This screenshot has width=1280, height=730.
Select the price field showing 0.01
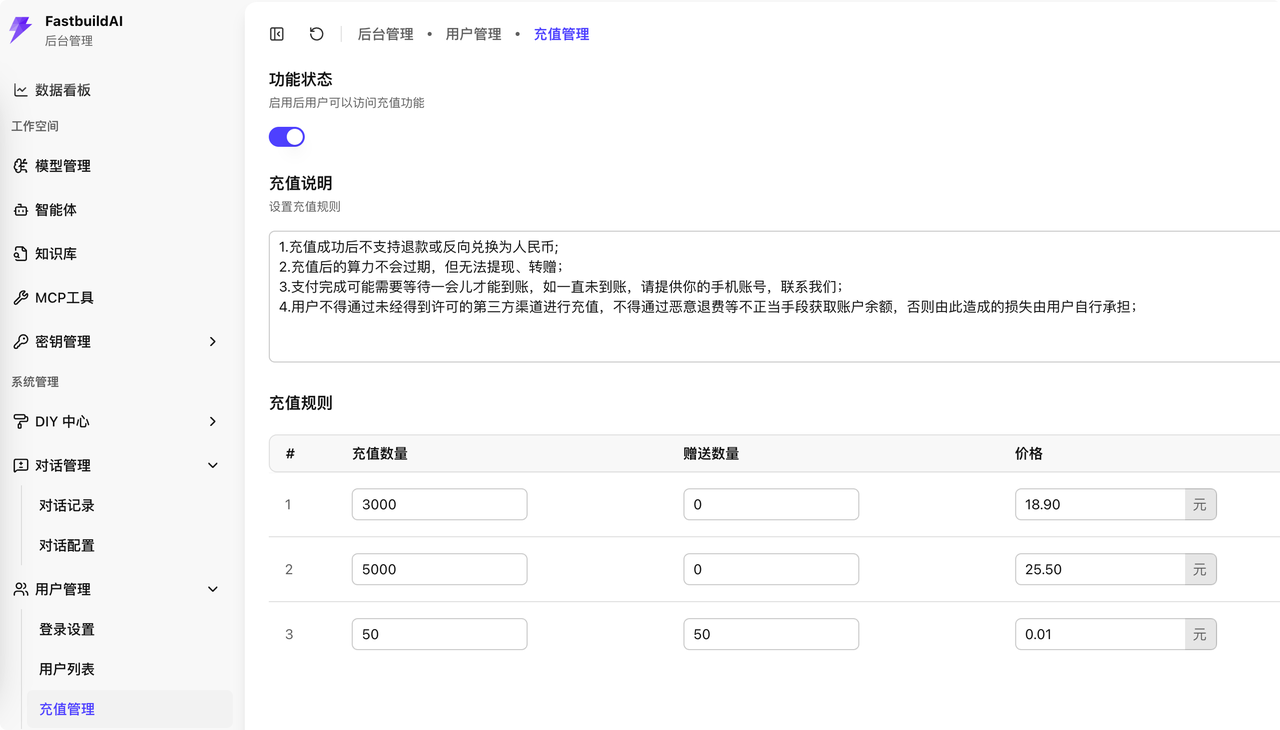(x=1100, y=634)
